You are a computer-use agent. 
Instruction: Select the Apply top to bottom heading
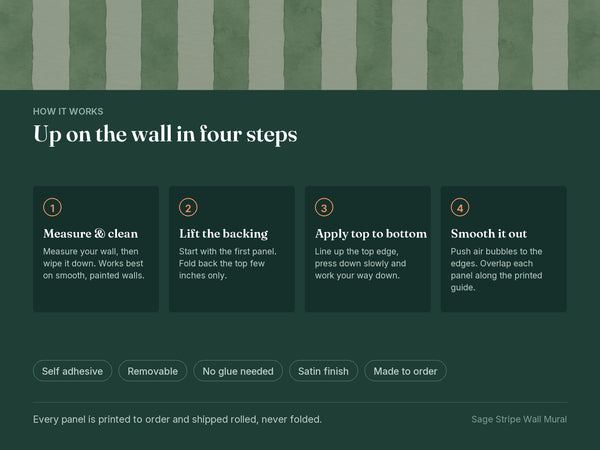pos(371,233)
